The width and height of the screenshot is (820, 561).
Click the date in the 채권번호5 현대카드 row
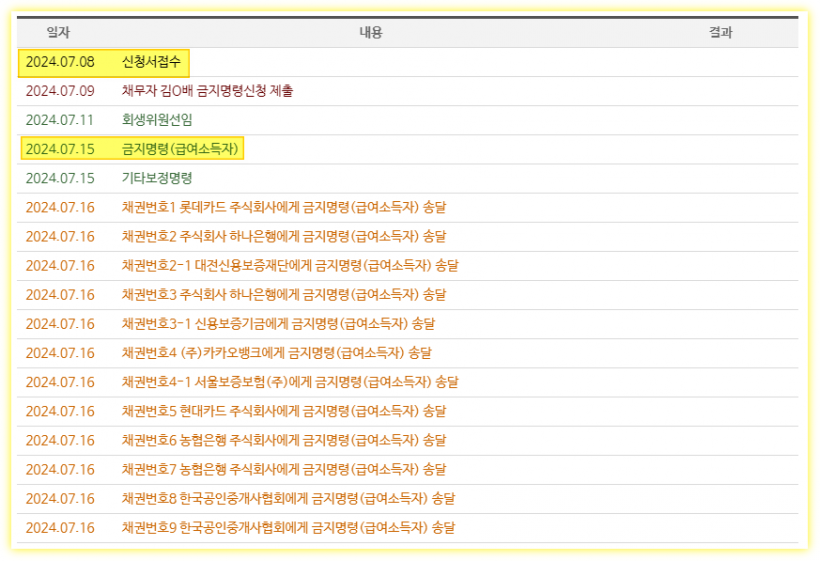pyautogui.click(x=60, y=411)
